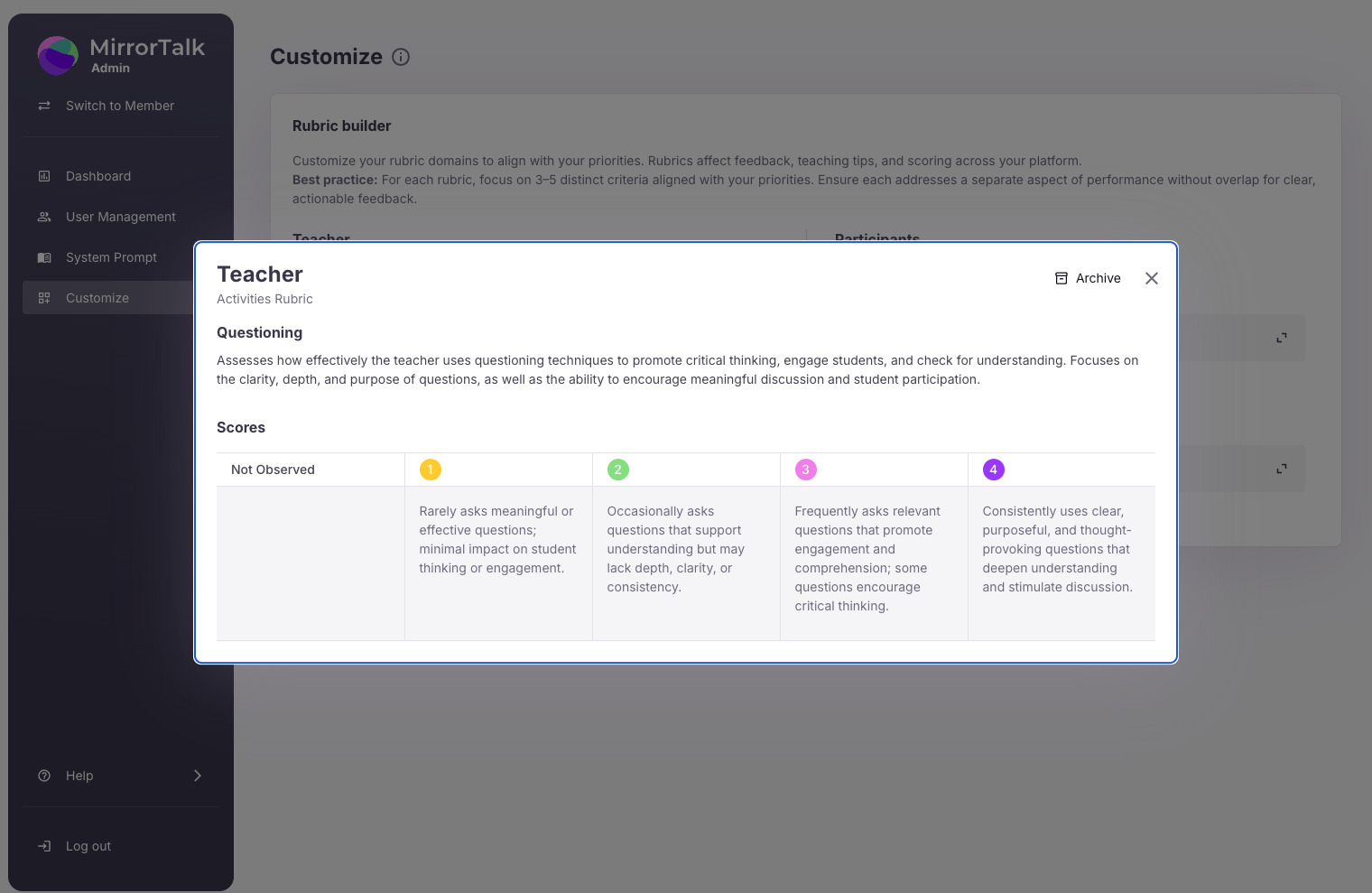Click the Dashboard chart icon
The height and width of the screenshot is (893, 1372).
tap(44, 176)
